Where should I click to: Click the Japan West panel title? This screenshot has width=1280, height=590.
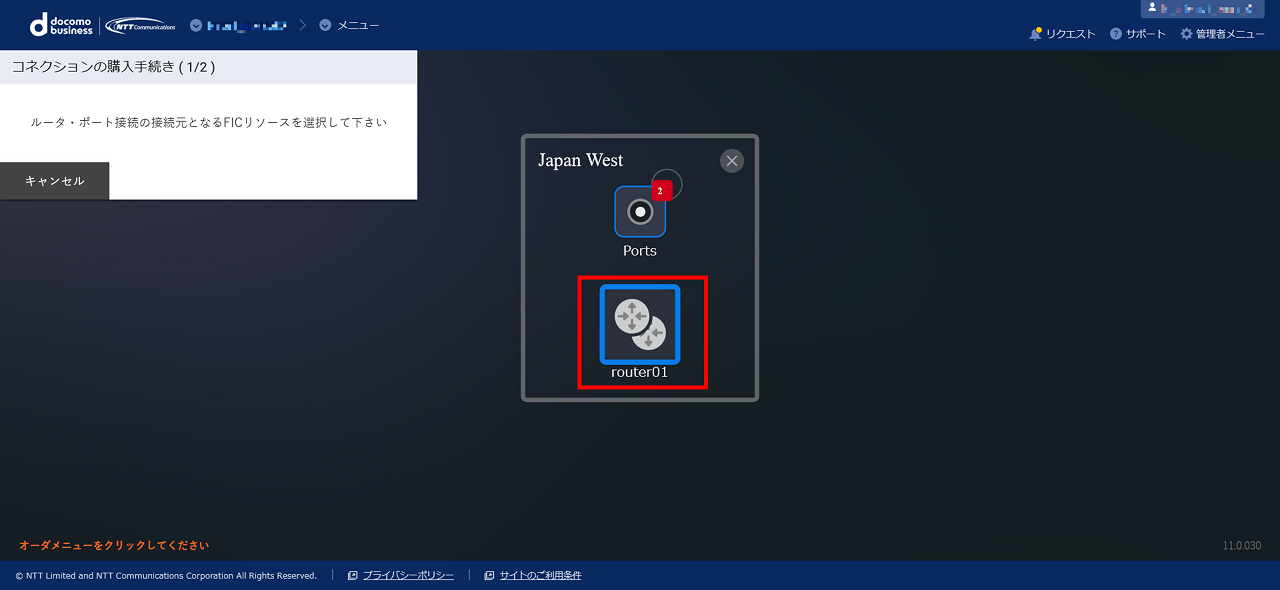[580, 160]
